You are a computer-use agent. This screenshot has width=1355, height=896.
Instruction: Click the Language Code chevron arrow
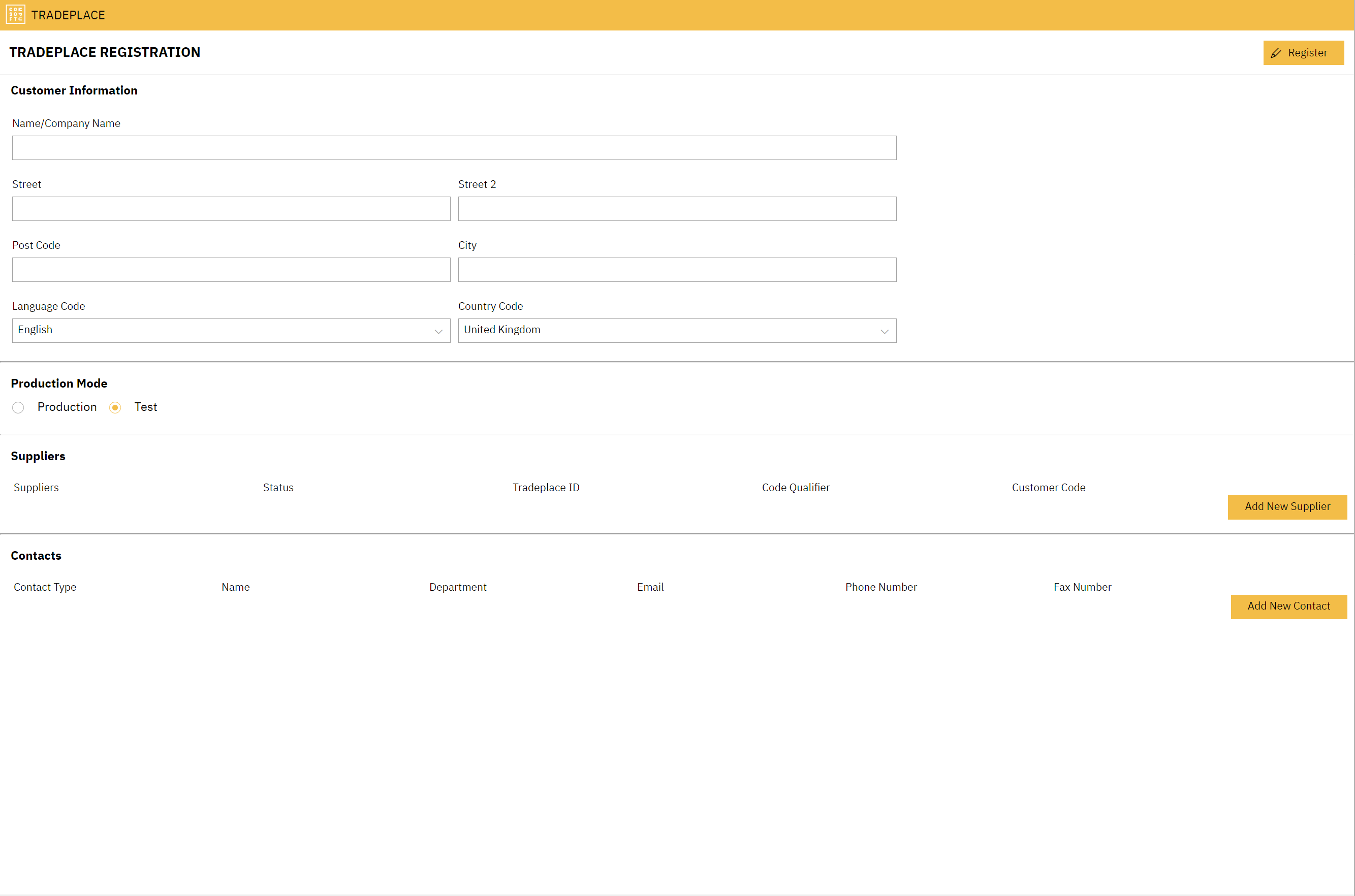438,331
